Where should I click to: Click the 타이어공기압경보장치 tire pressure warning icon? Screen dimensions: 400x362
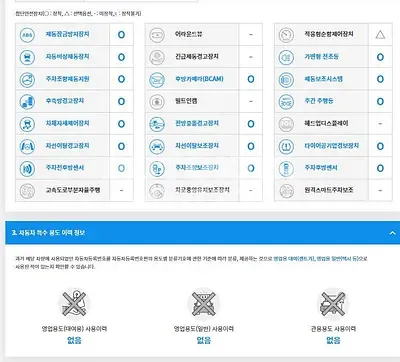[x=286, y=146]
